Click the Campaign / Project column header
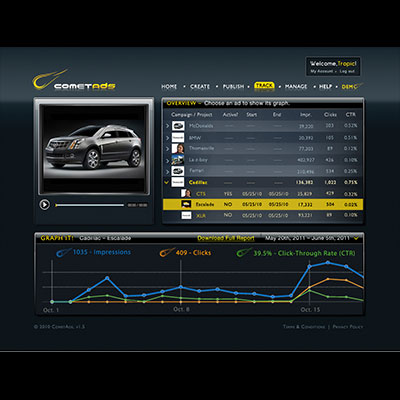The height and width of the screenshot is (400, 400). pos(192,115)
